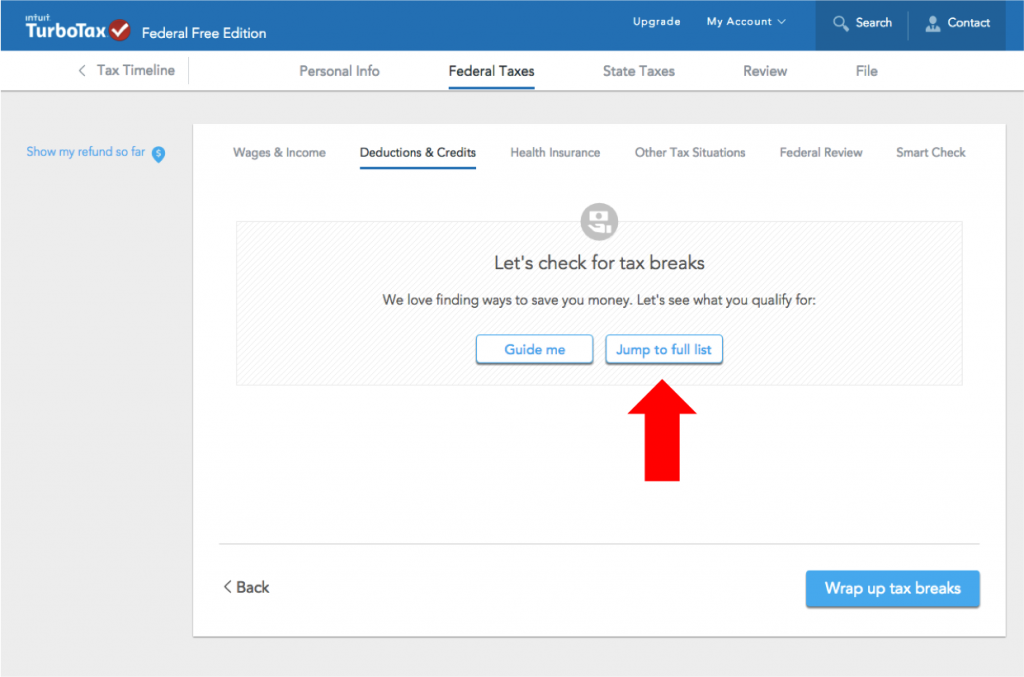Click the tax breaks icon above heading

599,221
